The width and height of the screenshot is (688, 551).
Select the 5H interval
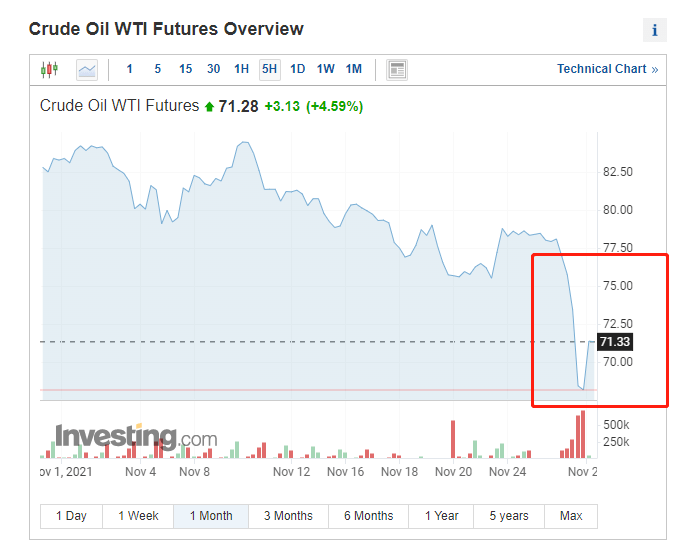270,69
